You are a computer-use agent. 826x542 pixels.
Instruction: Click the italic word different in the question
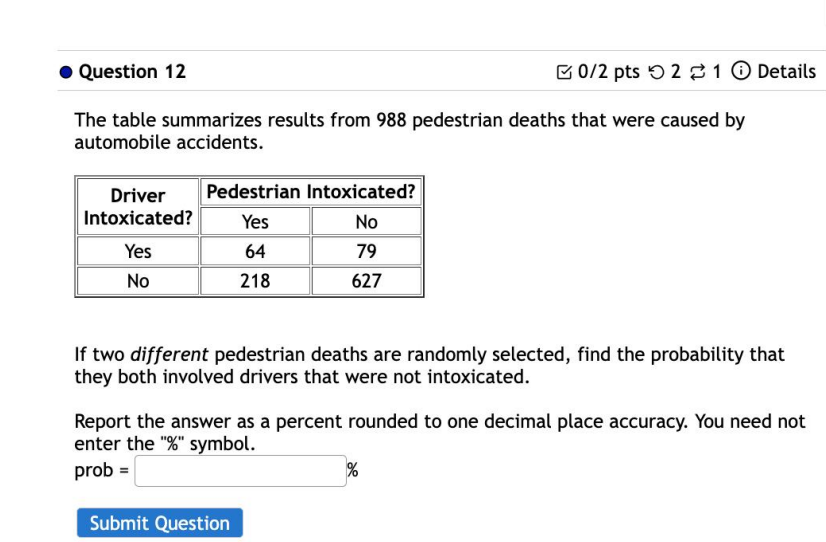pyautogui.click(x=169, y=354)
